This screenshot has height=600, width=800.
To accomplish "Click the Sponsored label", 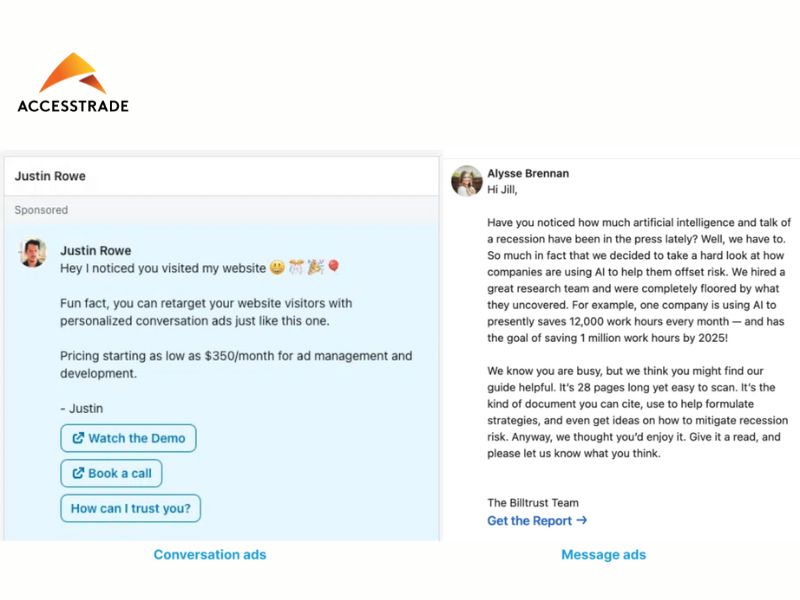I will (42, 210).
